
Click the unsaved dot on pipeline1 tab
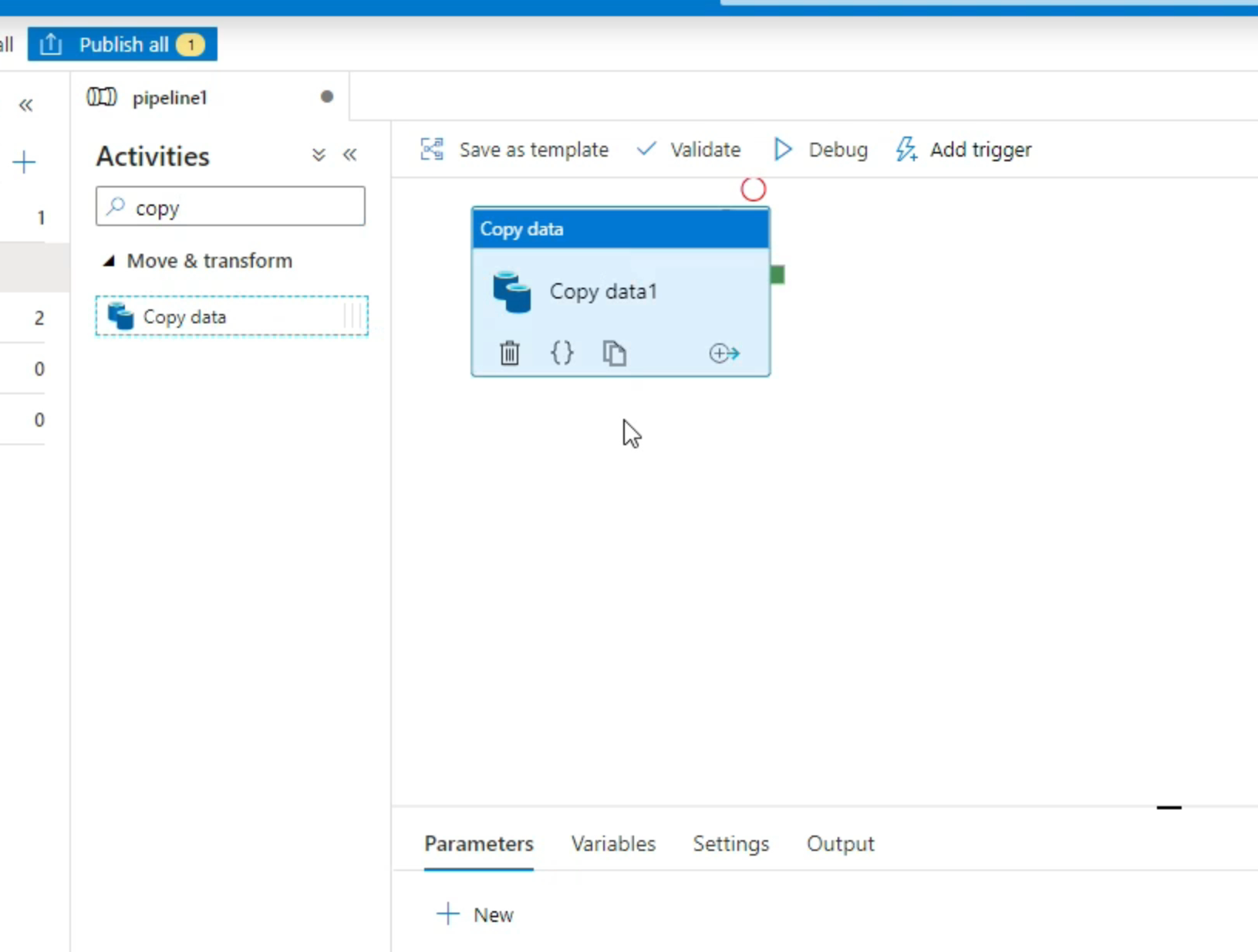(x=327, y=96)
